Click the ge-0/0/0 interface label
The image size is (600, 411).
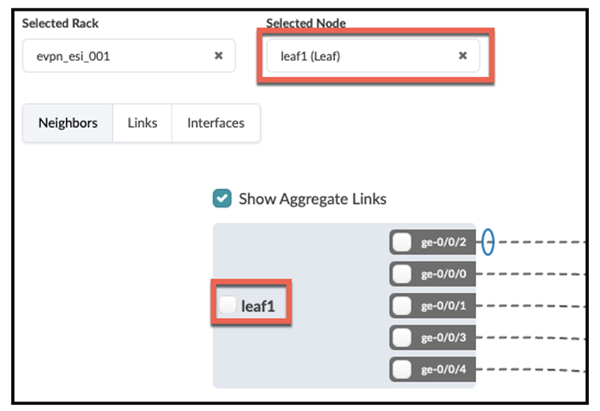[444, 274]
